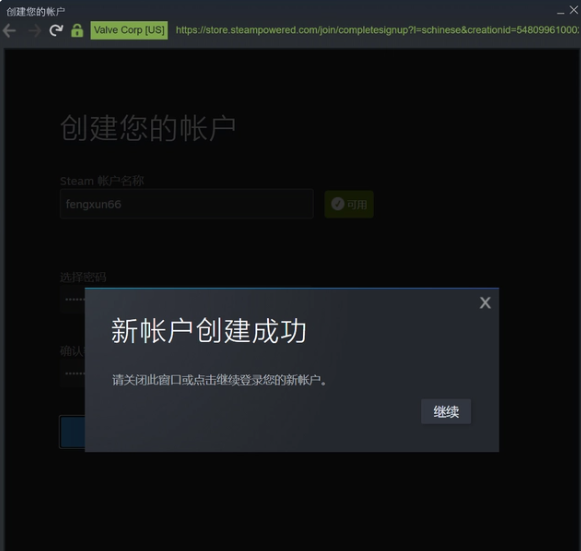
Task: Click the 请关闭此窗口 message text
Action: (219, 380)
